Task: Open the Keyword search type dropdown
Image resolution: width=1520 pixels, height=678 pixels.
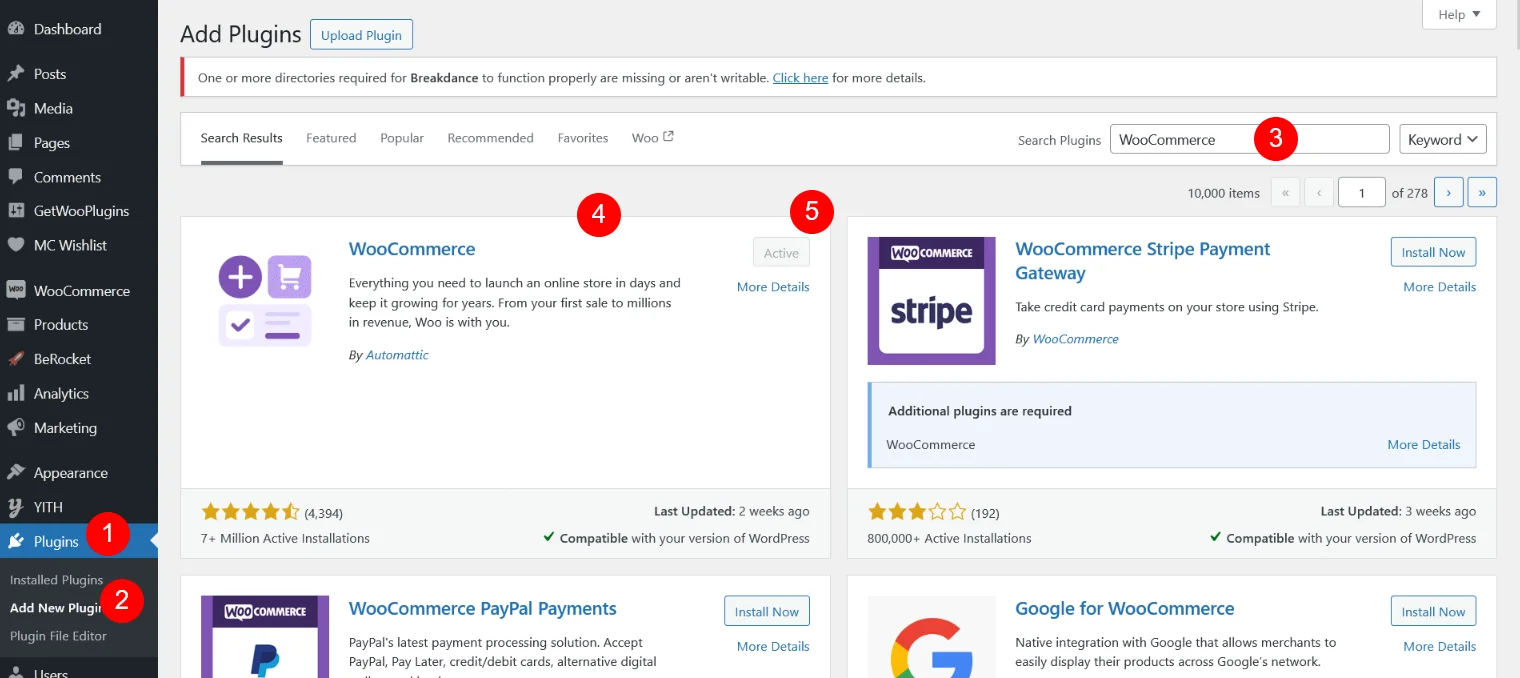Action: [1443, 140]
